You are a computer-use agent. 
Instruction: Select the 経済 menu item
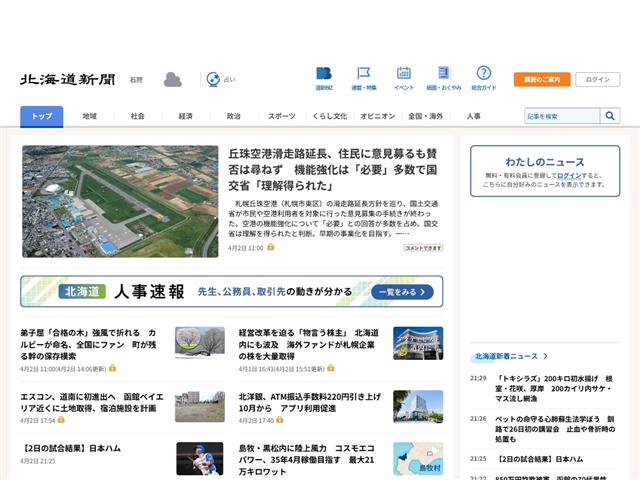tap(185, 116)
